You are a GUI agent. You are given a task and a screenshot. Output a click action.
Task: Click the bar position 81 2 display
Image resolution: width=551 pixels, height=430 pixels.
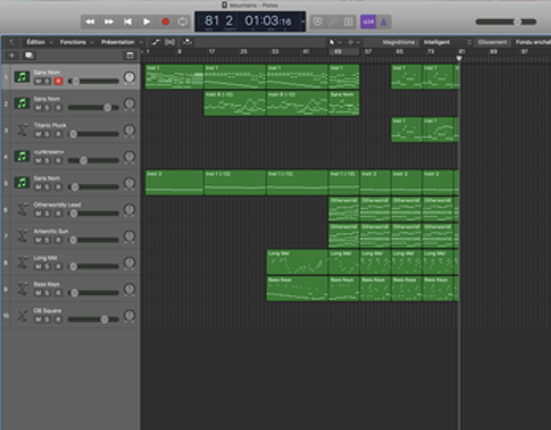218,21
